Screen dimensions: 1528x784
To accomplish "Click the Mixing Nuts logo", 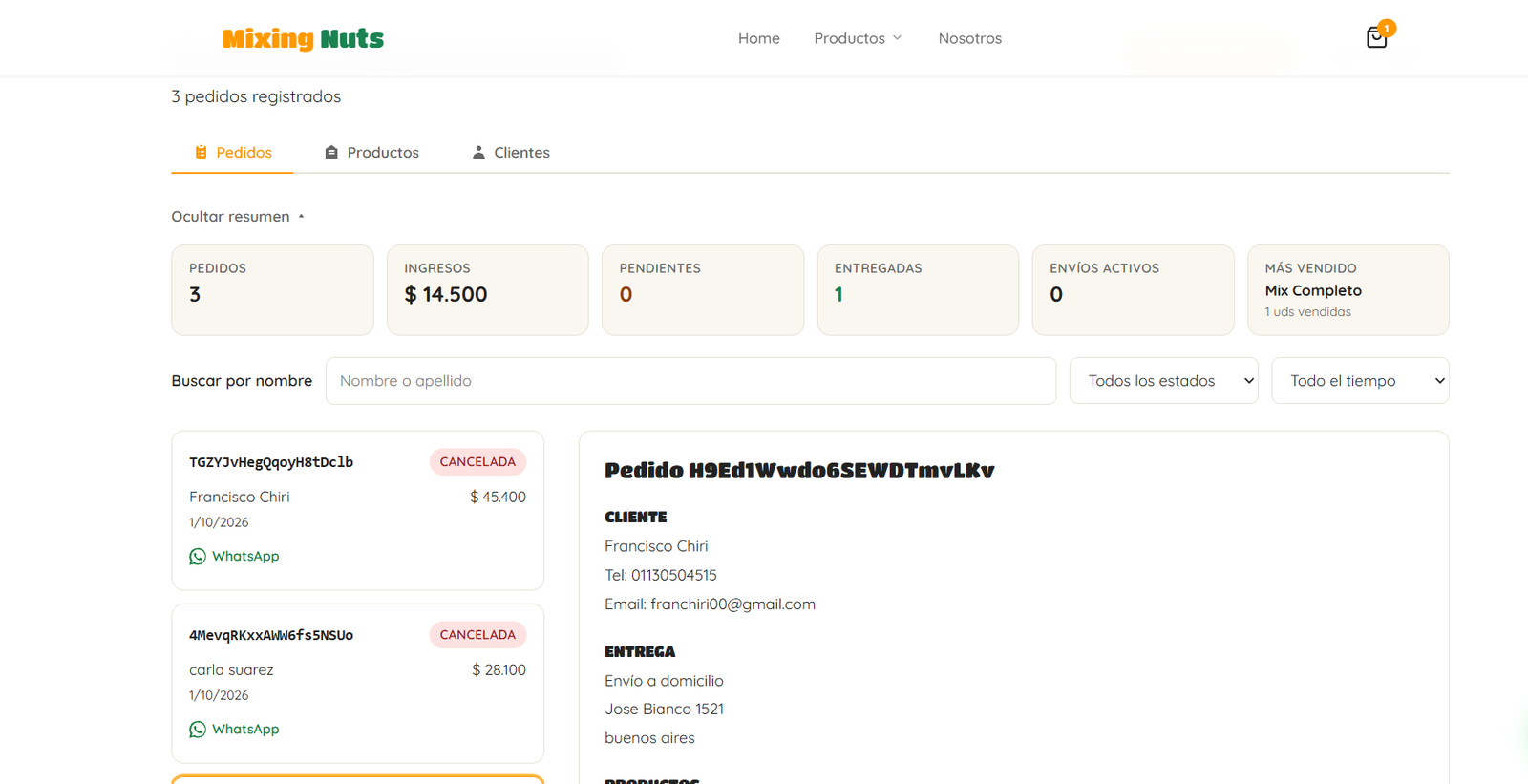I will tap(303, 38).
